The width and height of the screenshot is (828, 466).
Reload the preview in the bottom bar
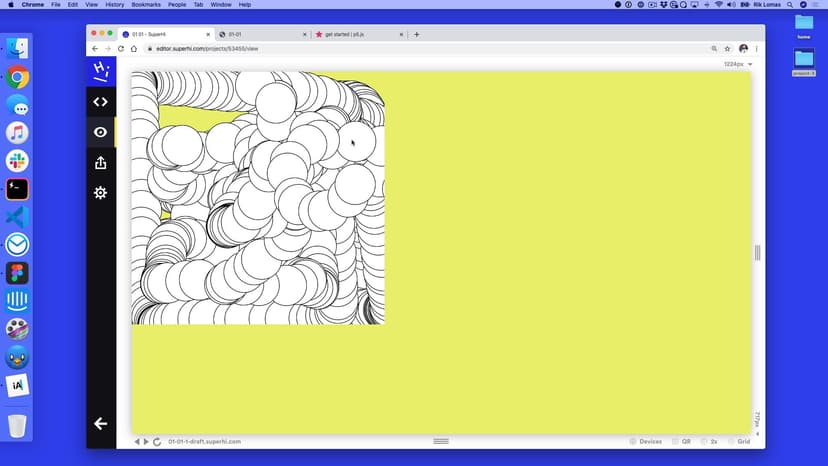coord(157,441)
